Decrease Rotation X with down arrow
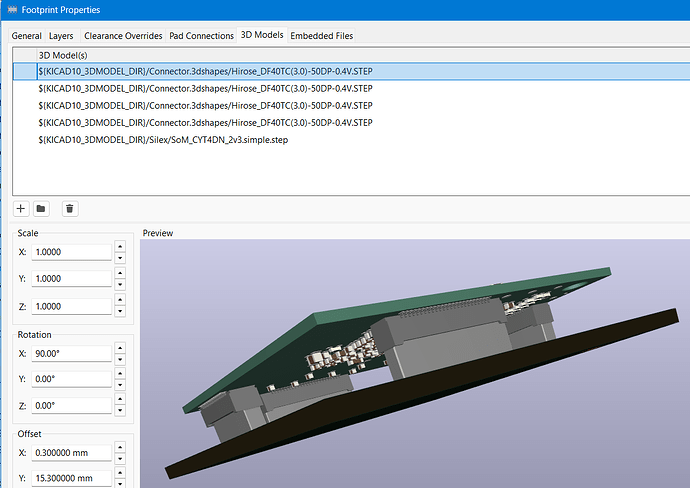 120,360
